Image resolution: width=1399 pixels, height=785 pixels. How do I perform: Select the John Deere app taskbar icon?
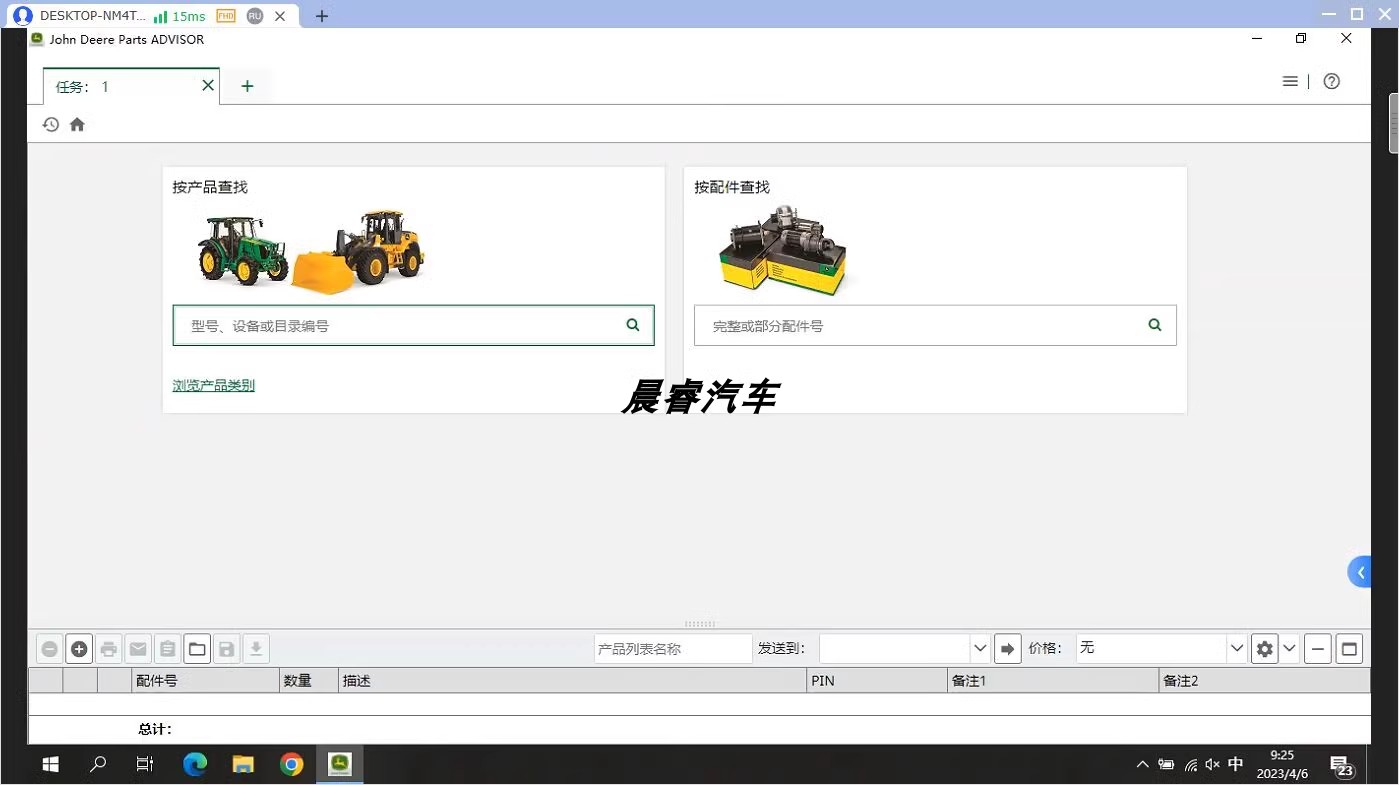[x=340, y=765]
